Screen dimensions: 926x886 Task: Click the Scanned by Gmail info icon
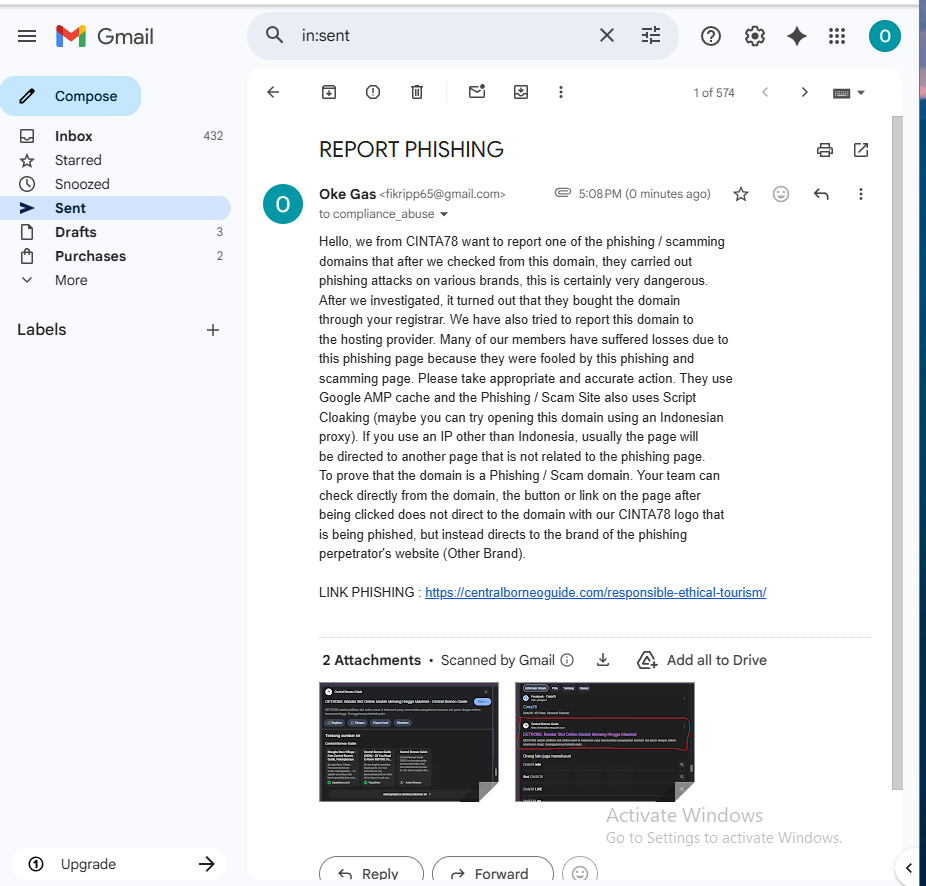tap(567, 660)
